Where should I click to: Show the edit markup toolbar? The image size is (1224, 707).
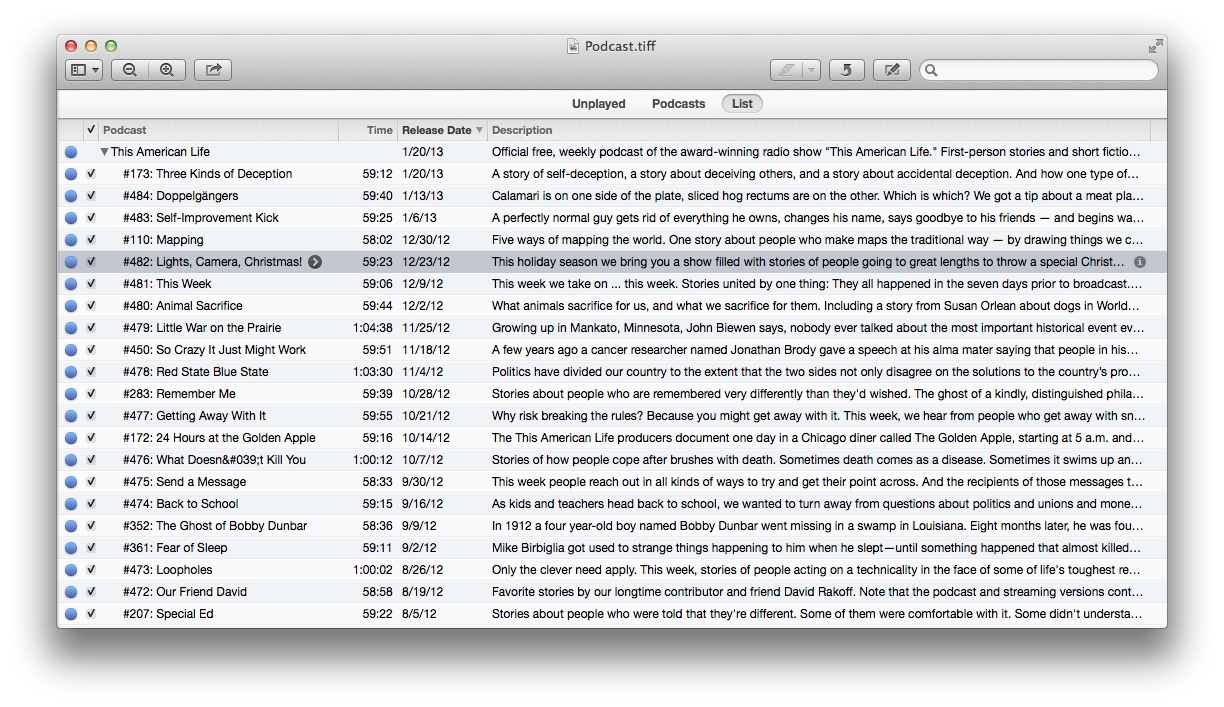pyautogui.click(x=892, y=70)
